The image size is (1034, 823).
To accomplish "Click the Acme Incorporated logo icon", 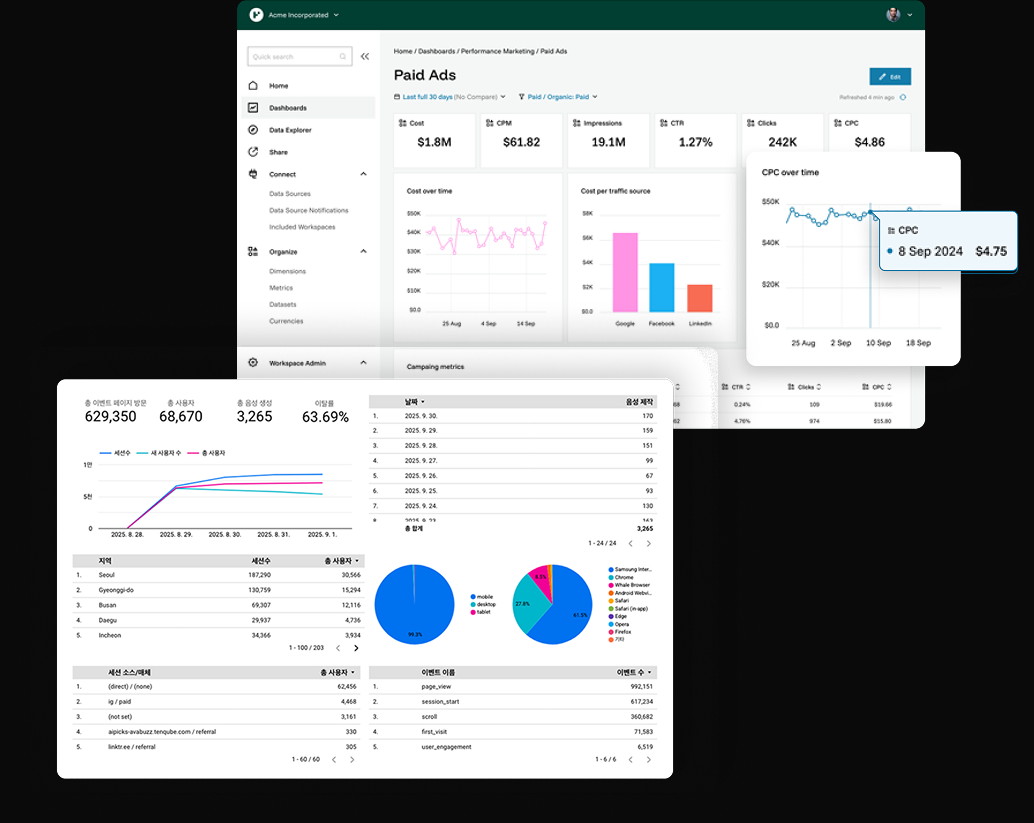I will pos(256,15).
